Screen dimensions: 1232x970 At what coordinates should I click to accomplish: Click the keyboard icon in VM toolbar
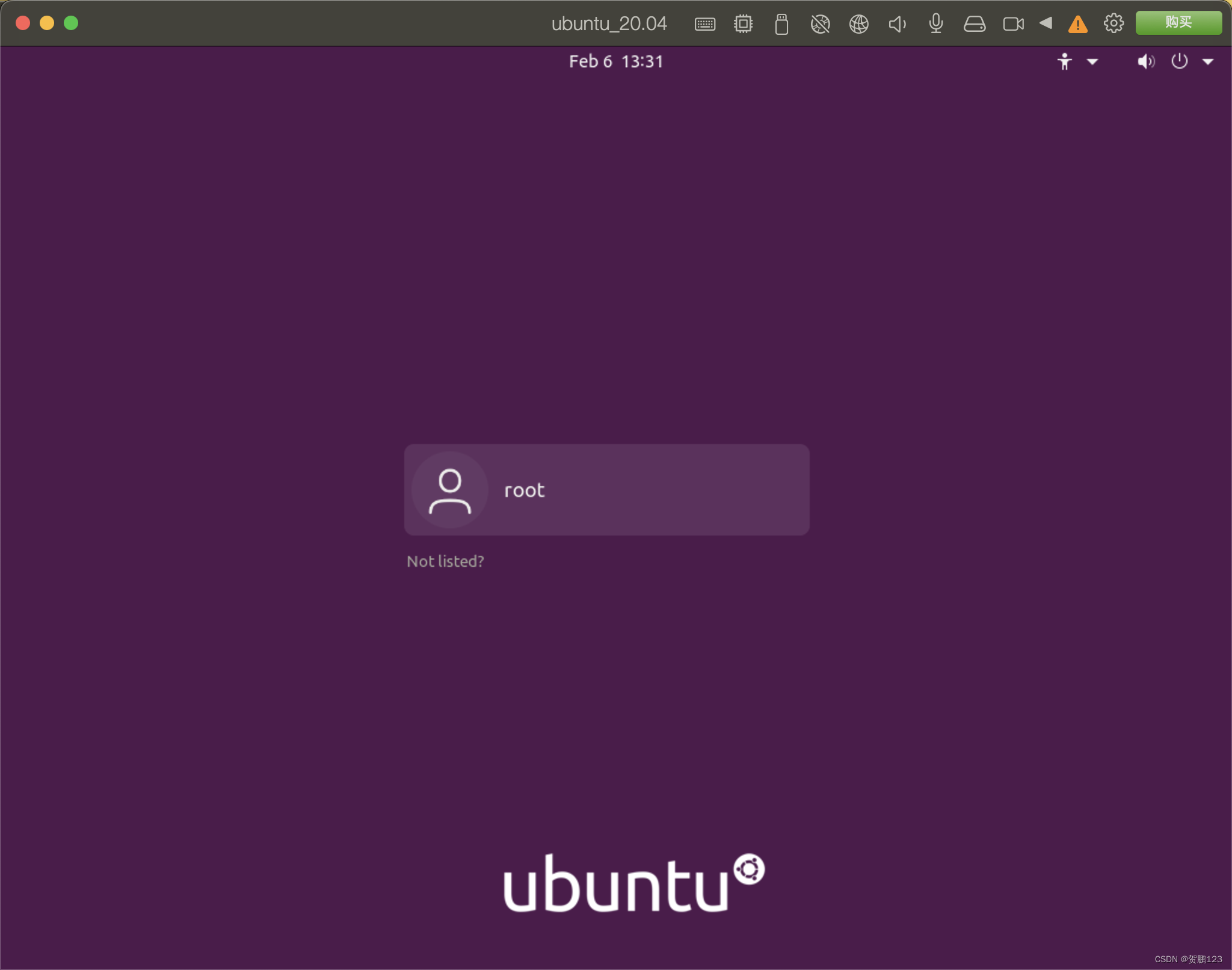[x=705, y=24]
